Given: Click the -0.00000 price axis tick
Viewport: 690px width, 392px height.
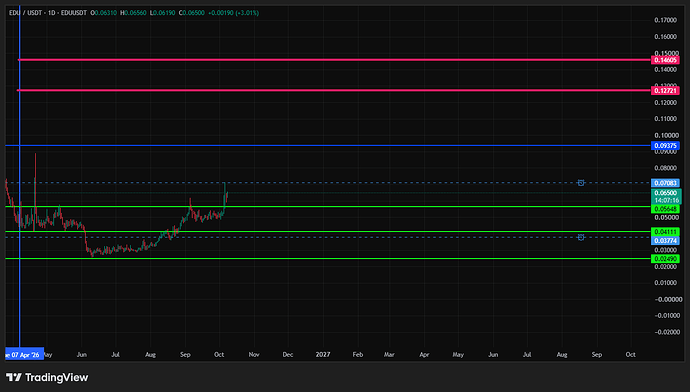Looking at the screenshot, I should click(668, 300).
